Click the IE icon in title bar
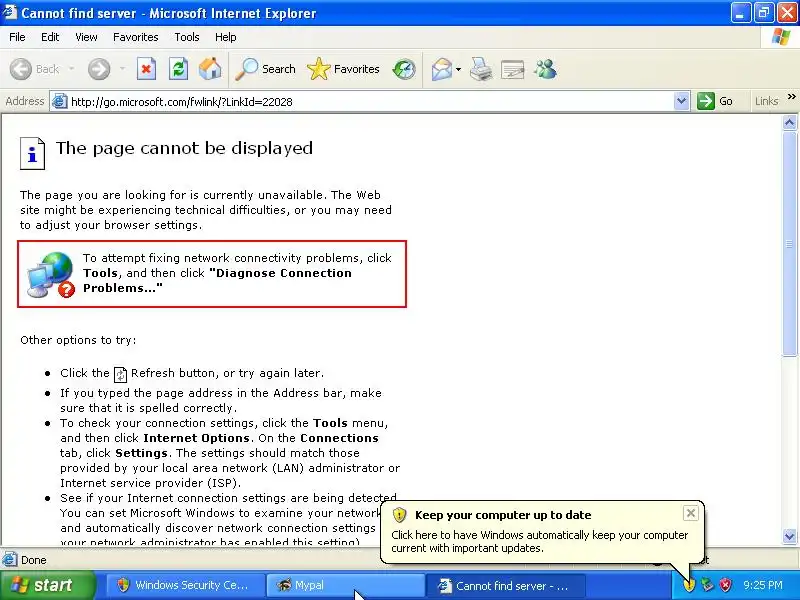800x600 pixels. pyautogui.click(x=9, y=12)
